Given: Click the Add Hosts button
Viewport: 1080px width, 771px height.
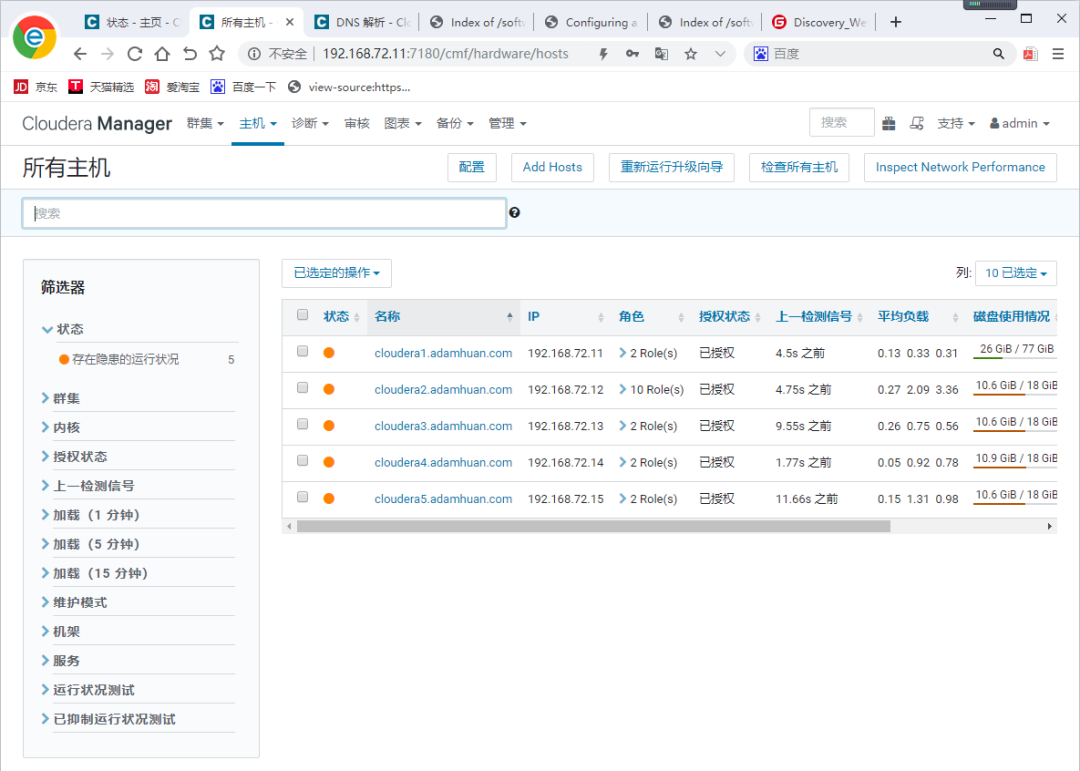Looking at the screenshot, I should (552, 167).
